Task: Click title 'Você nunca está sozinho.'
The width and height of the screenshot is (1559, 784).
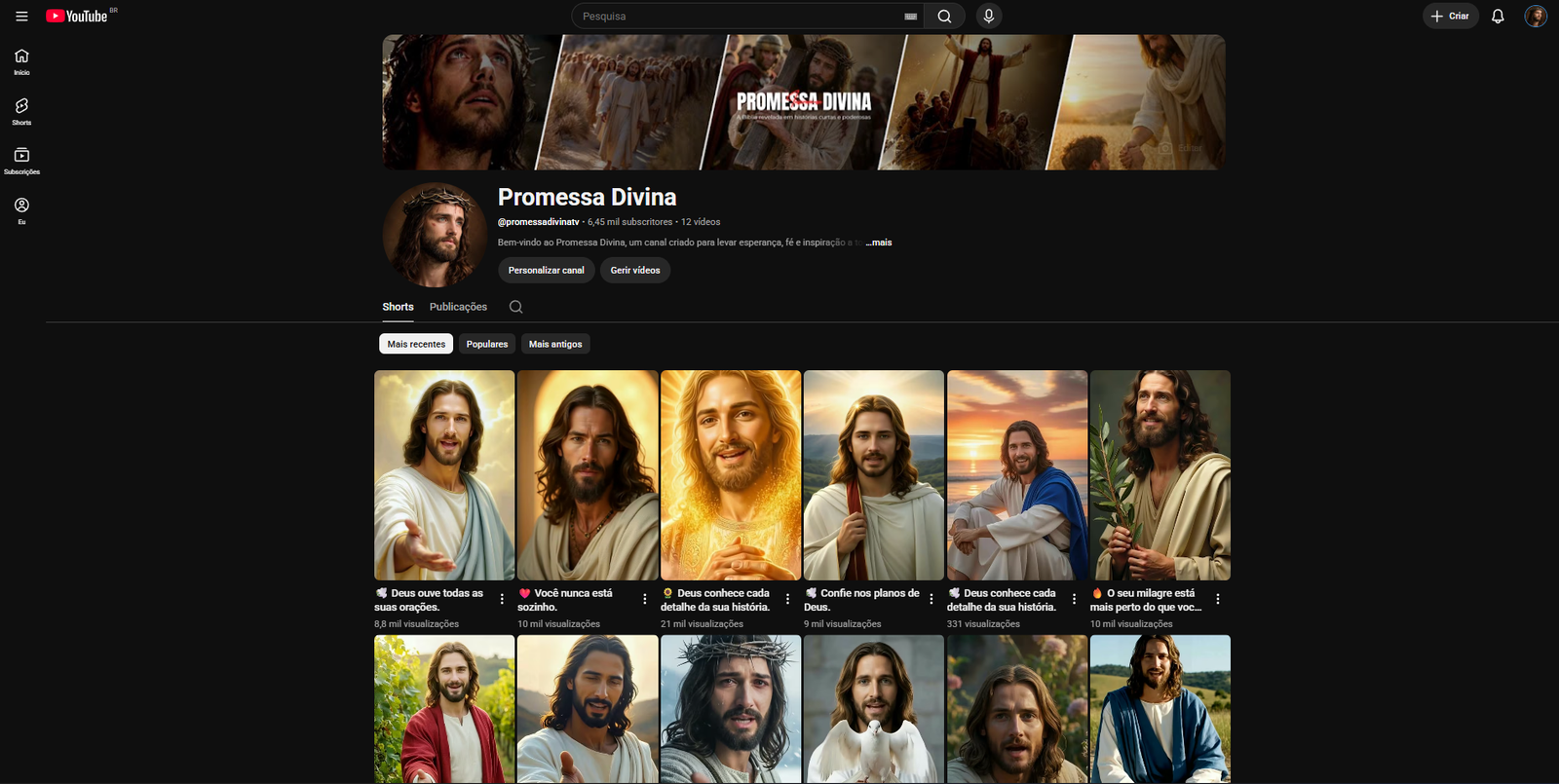Action: coord(566,600)
